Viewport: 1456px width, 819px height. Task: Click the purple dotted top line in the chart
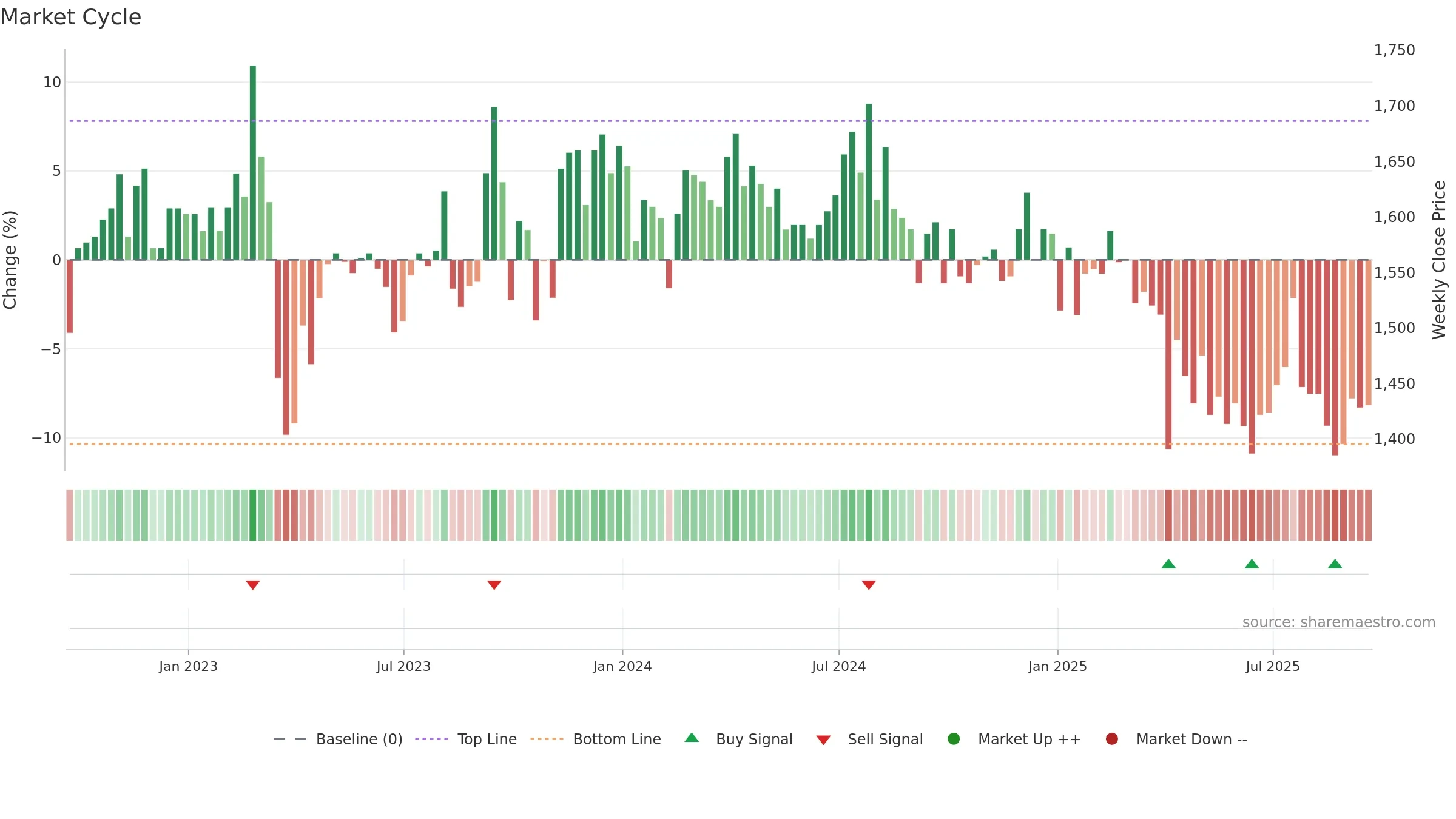pos(719,121)
